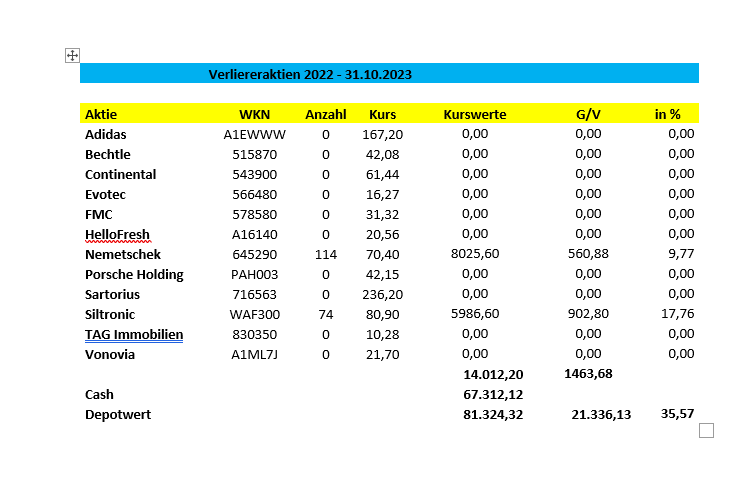The width and height of the screenshot is (748, 478).
Task: Click the Kurs value '21,70'
Action: 383,355
